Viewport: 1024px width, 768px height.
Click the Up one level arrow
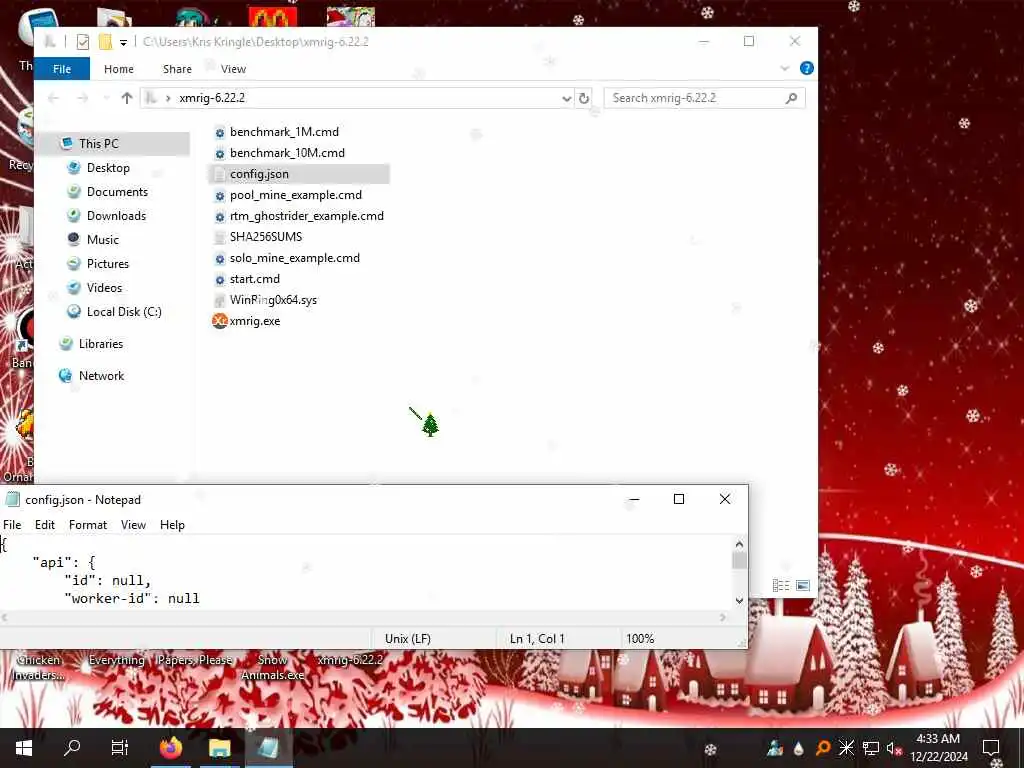[x=127, y=98]
